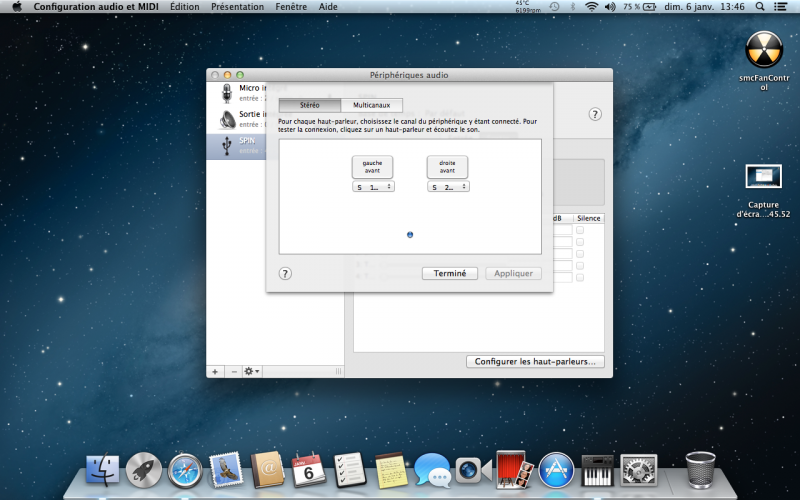Image resolution: width=800 pixels, height=500 pixels.
Task: Test the droite avant speaker
Action: click(x=447, y=167)
